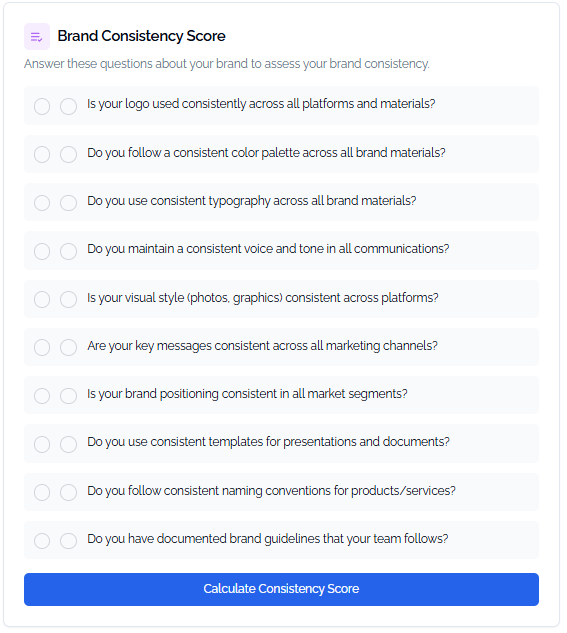567x633 pixels.
Task: Mark first radio for voice and tone question
Action: (42, 251)
